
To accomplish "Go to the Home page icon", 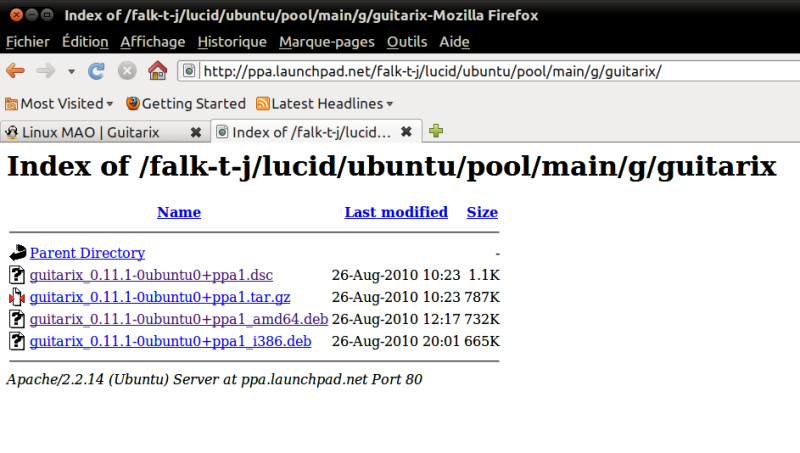I will pyautogui.click(x=158, y=70).
